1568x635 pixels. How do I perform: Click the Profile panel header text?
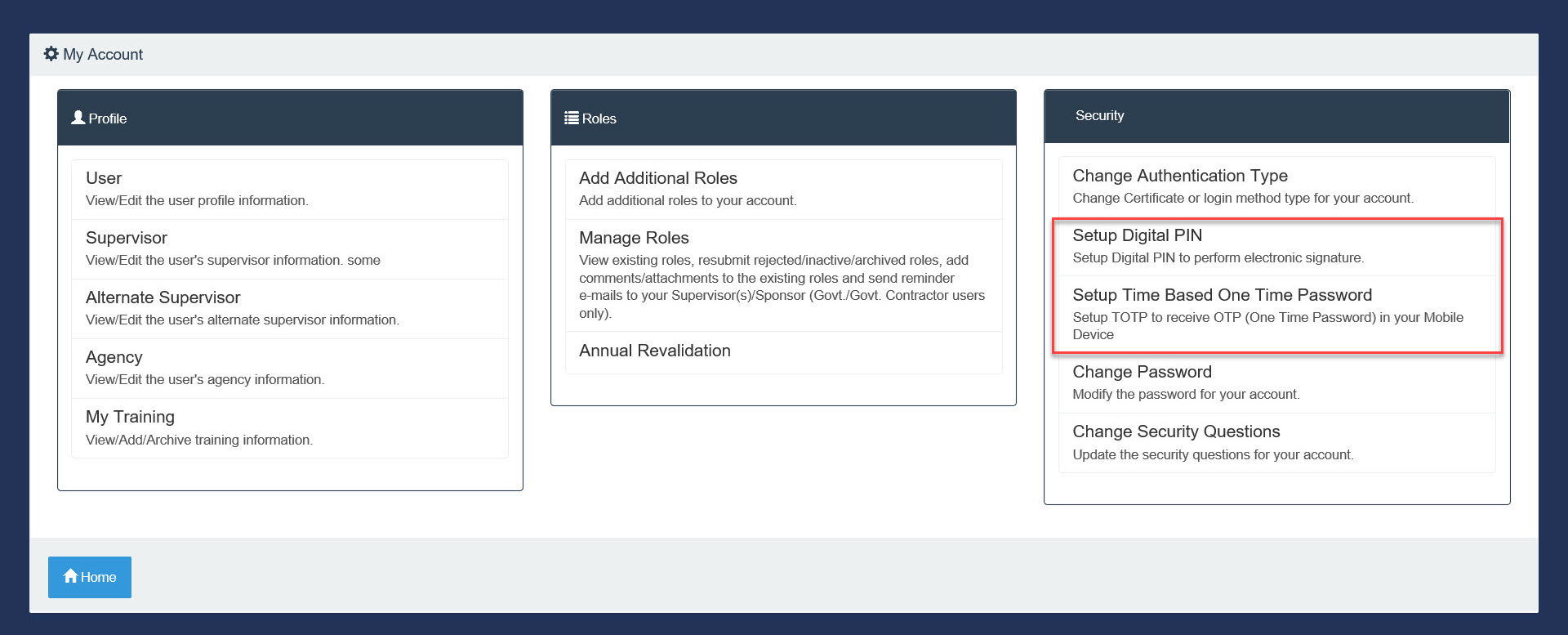pyautogui.click(x=108, y=119)
